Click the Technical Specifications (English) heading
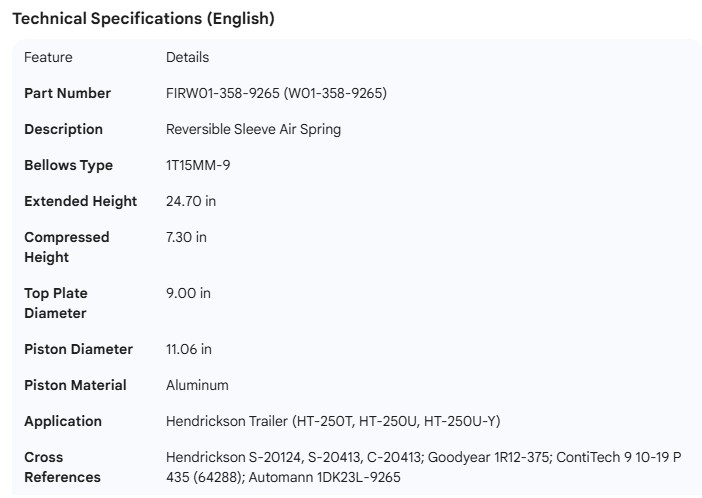Screen dimensions: 702x498 (x=143, y=19)
